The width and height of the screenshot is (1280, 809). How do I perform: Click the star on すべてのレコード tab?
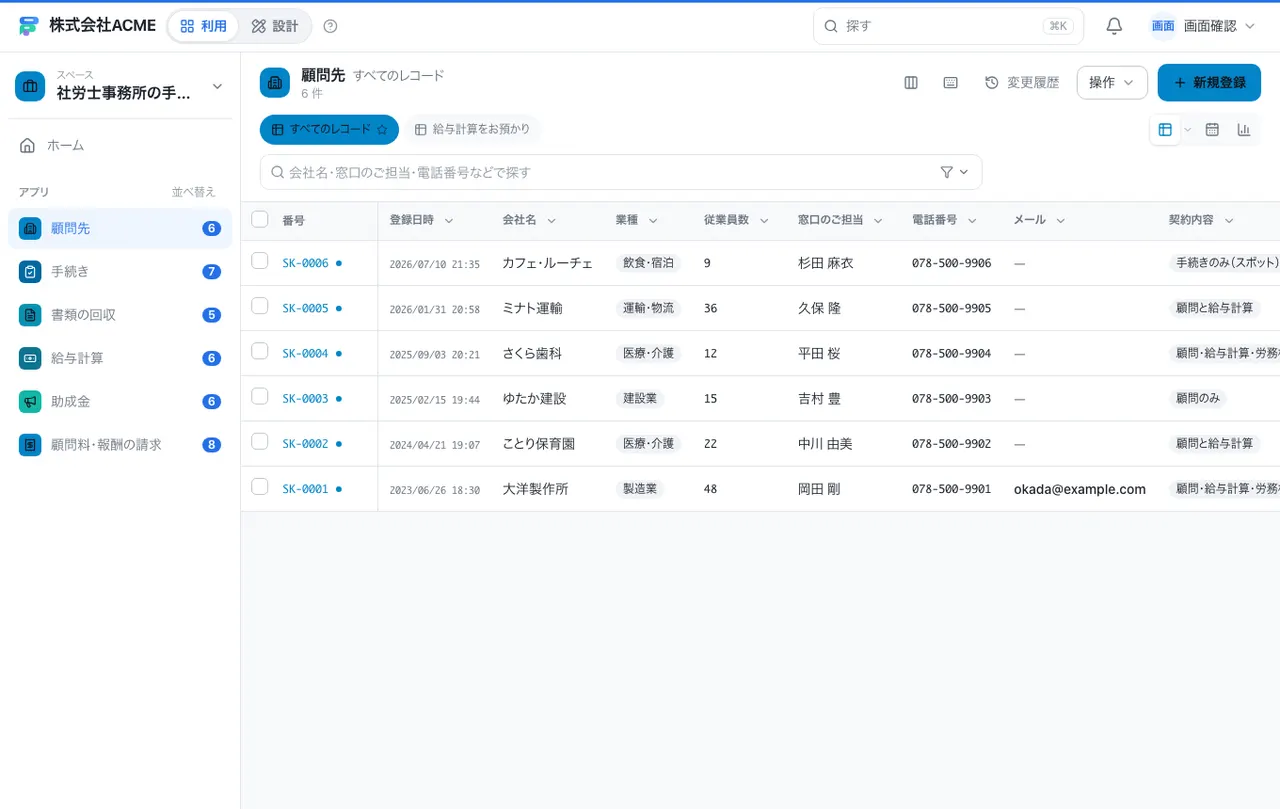tap(382, 130)
